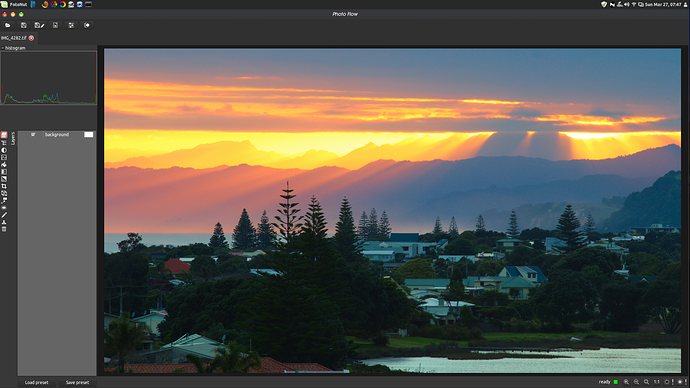Select the diagonal gradient tool icon
Image resolution: width=690 pixels, height=388 pixels.
(4, 179)
